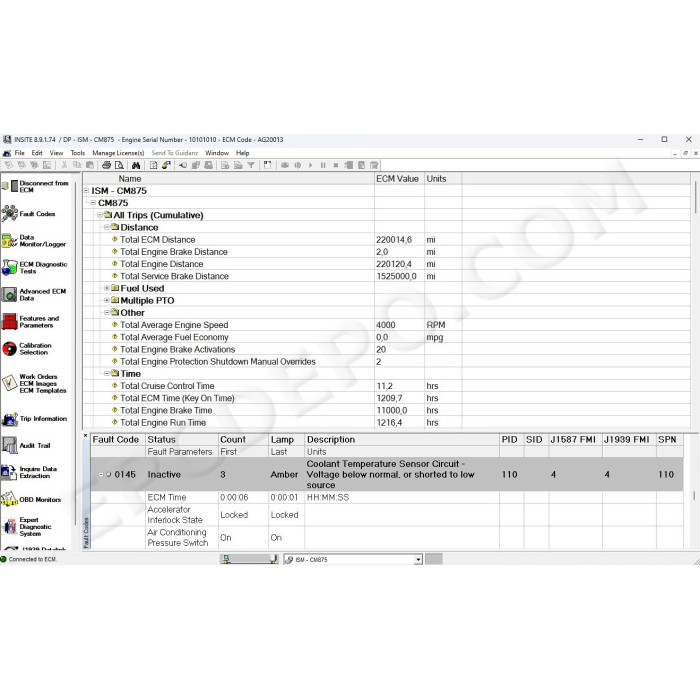Open the Window menu

217,153
